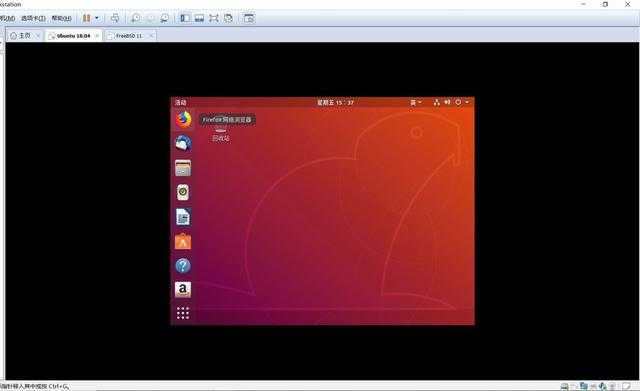Click the hard disk status bar icon
The width and height of the screenshot is (640, 391).
click(x=564, y=386)
